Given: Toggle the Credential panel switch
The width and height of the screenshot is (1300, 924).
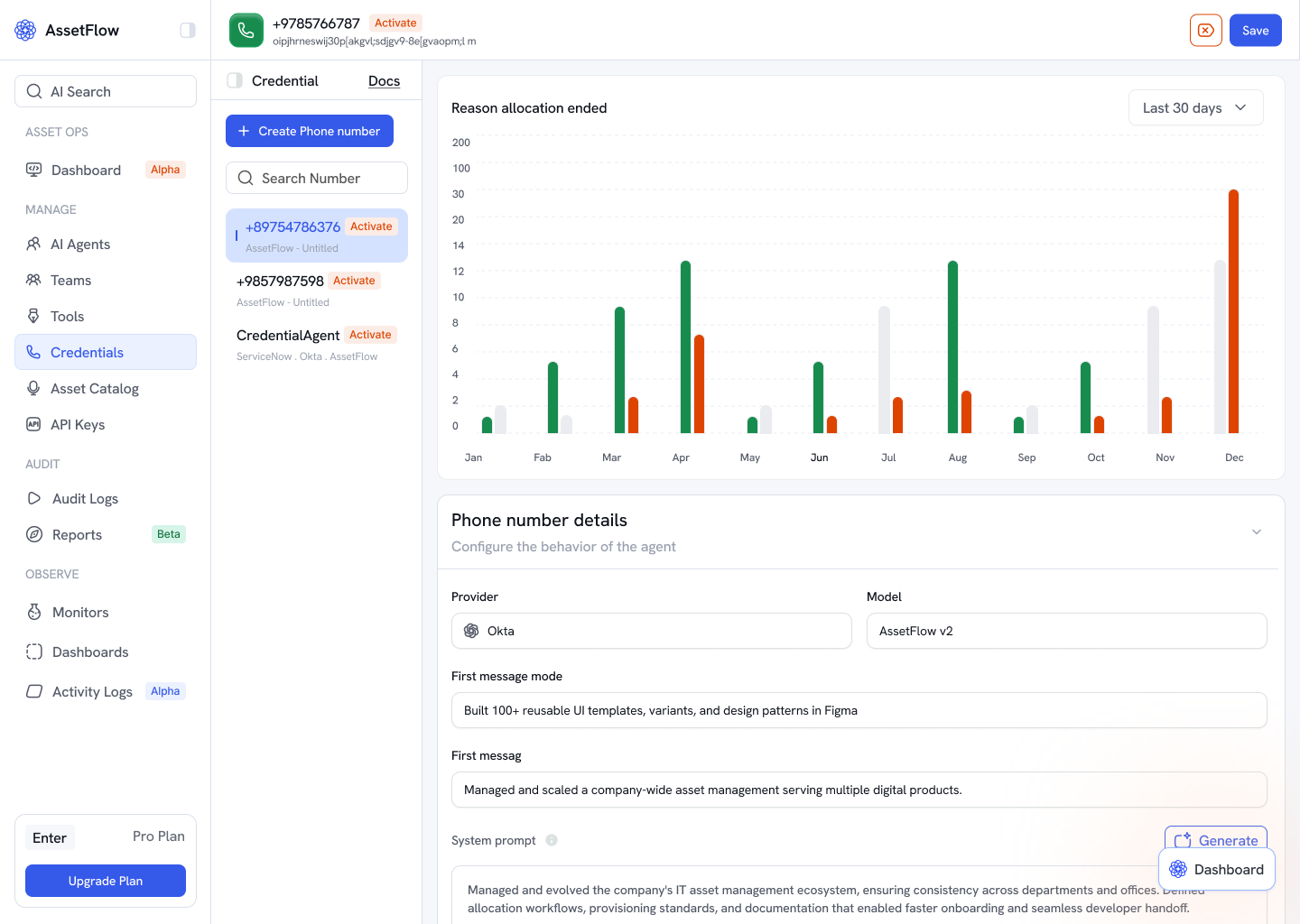Looking at the screenshot, I should tap(235, 80).
